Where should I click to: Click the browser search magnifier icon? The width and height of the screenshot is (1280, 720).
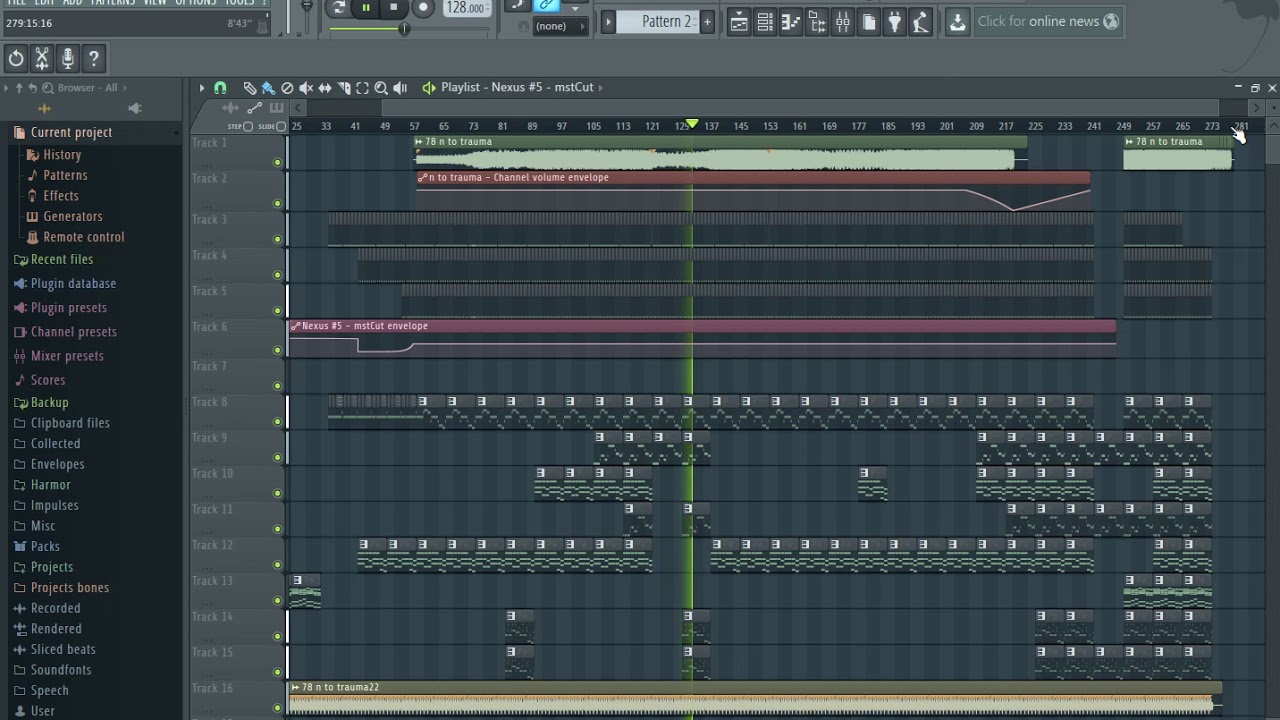click(47, 88)
